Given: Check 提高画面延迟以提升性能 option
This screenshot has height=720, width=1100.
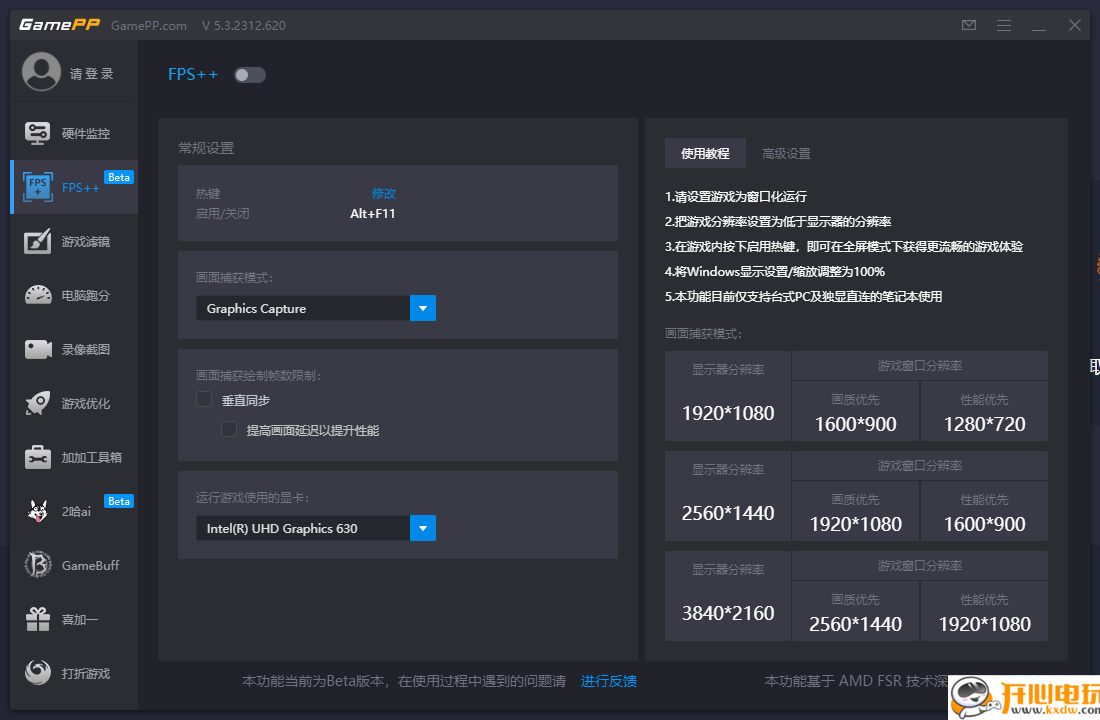Looking at the screenshot, I should tap(229, 429).
